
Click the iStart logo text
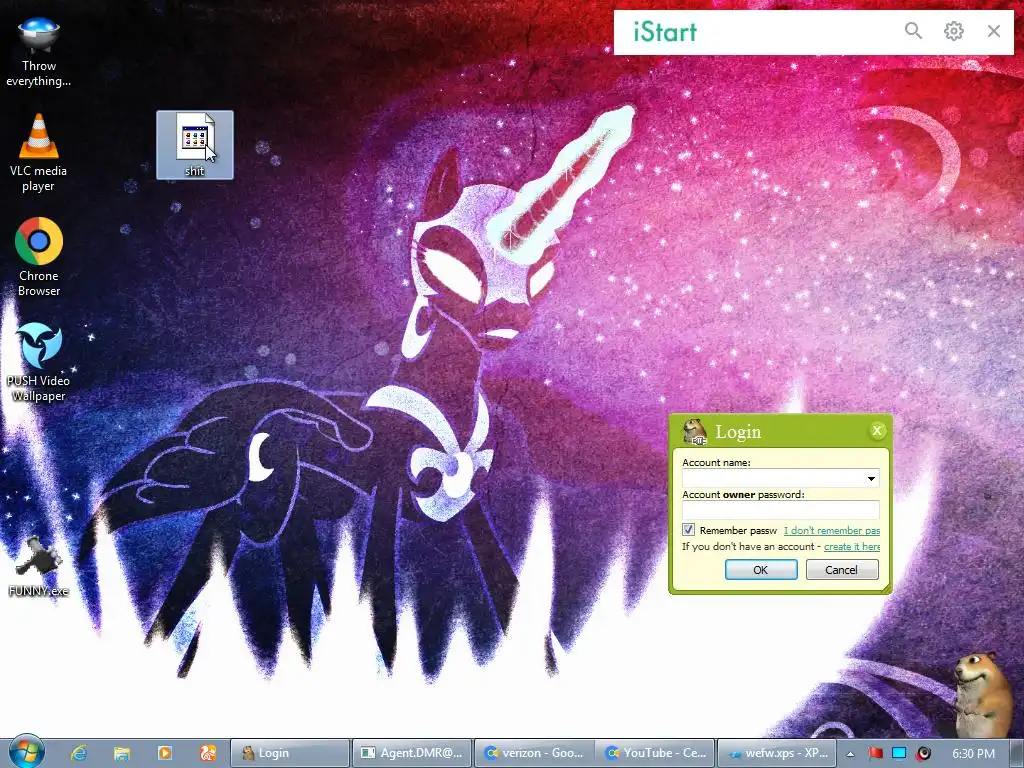pyautogui.click(x=665, y=31)
